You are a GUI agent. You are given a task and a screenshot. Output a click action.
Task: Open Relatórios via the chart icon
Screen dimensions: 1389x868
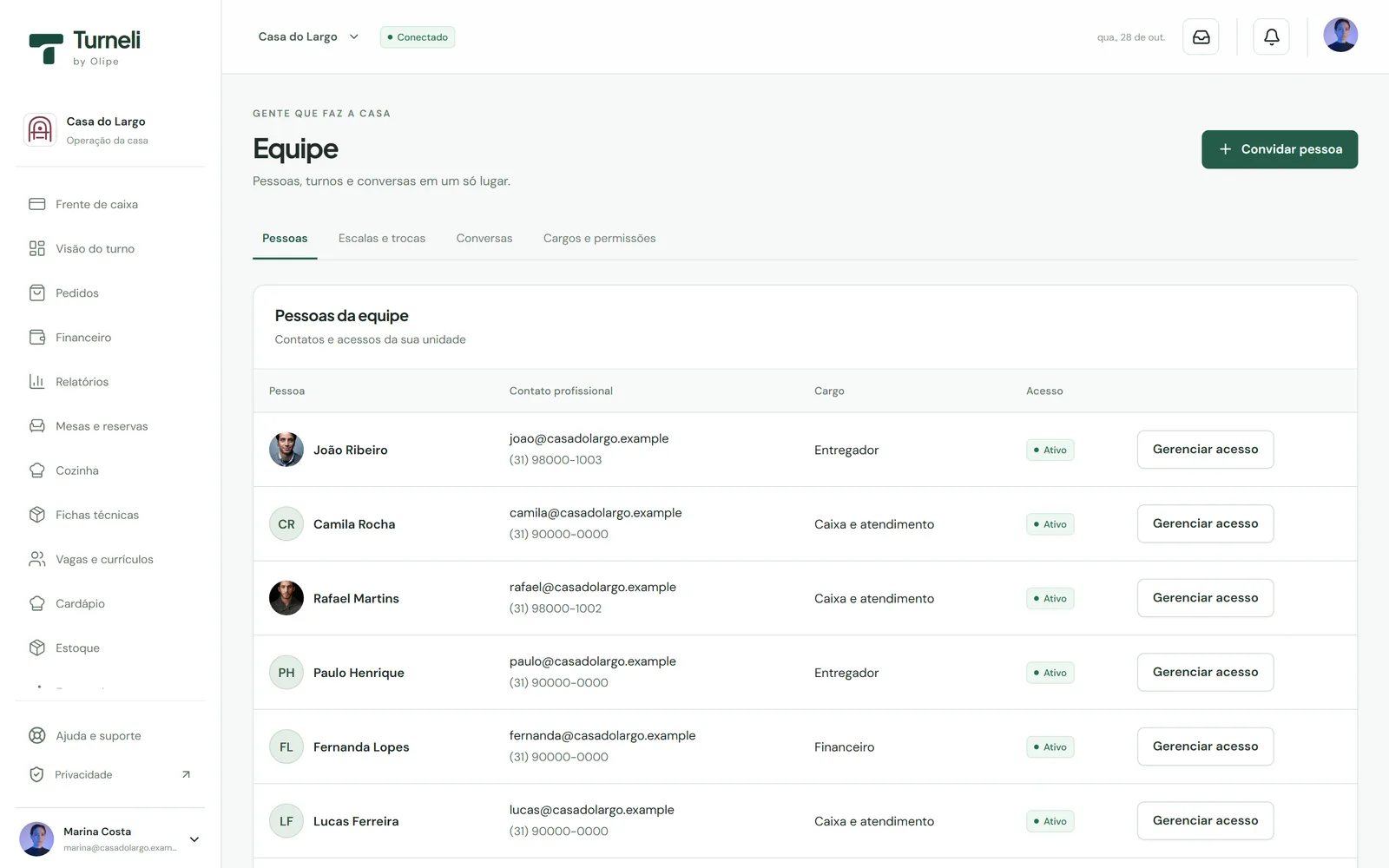click(37, 381)
